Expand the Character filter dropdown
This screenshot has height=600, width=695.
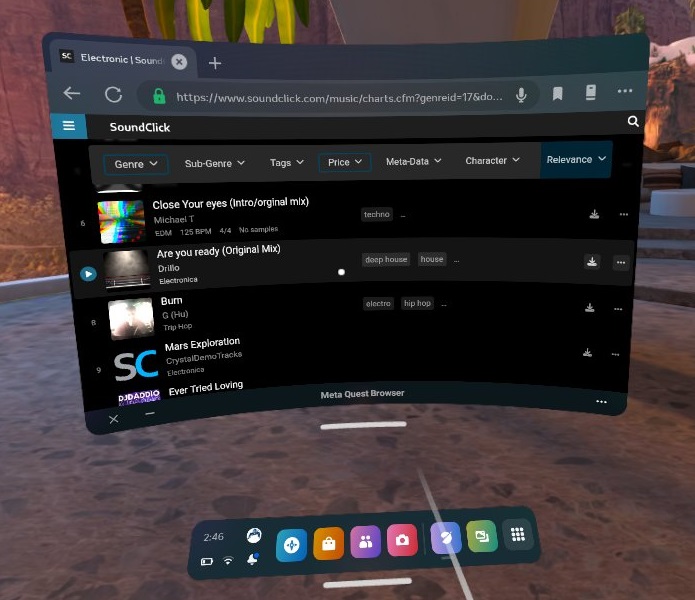(492, 160)
